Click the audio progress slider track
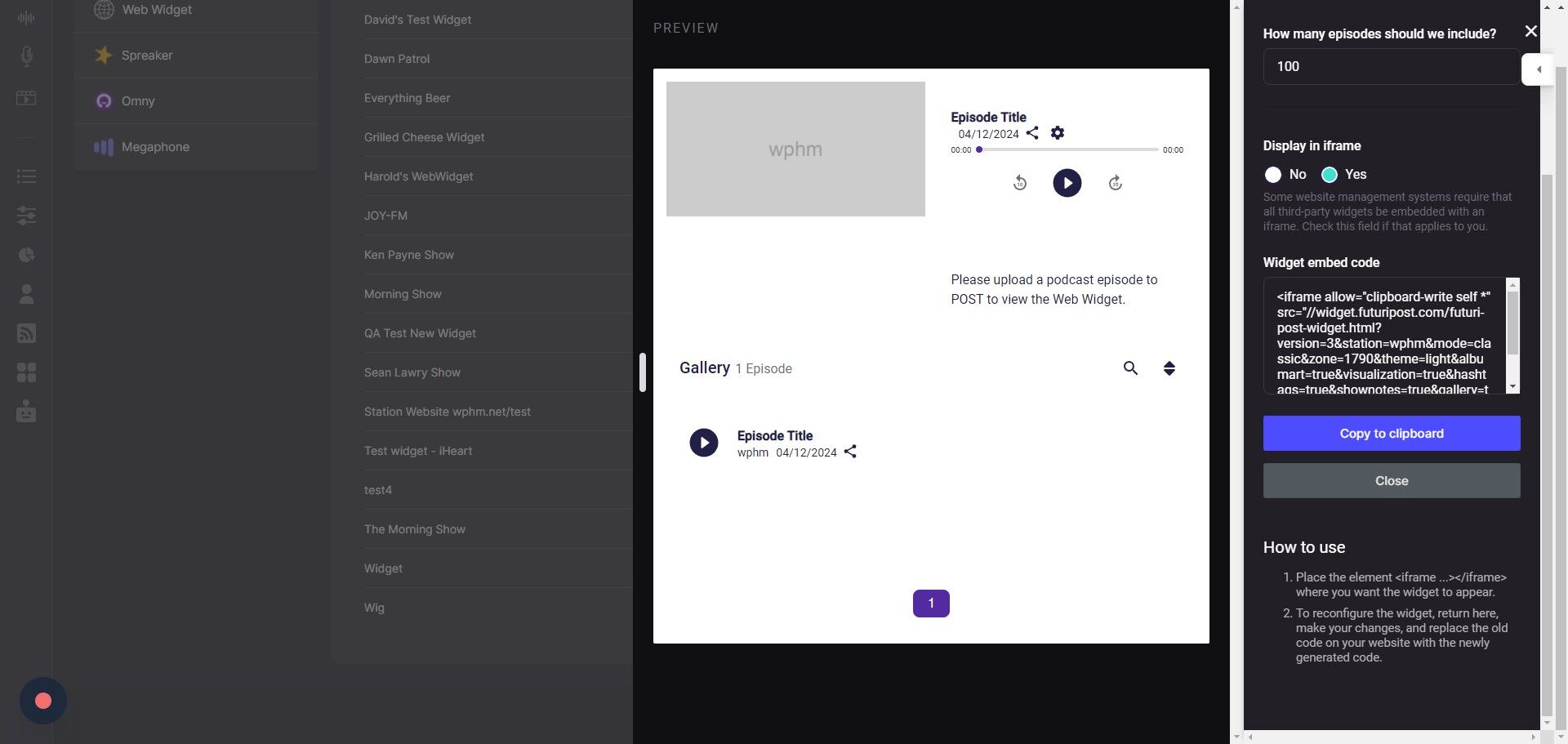This screenshot has height=744, width=1568. point(1068,150)
